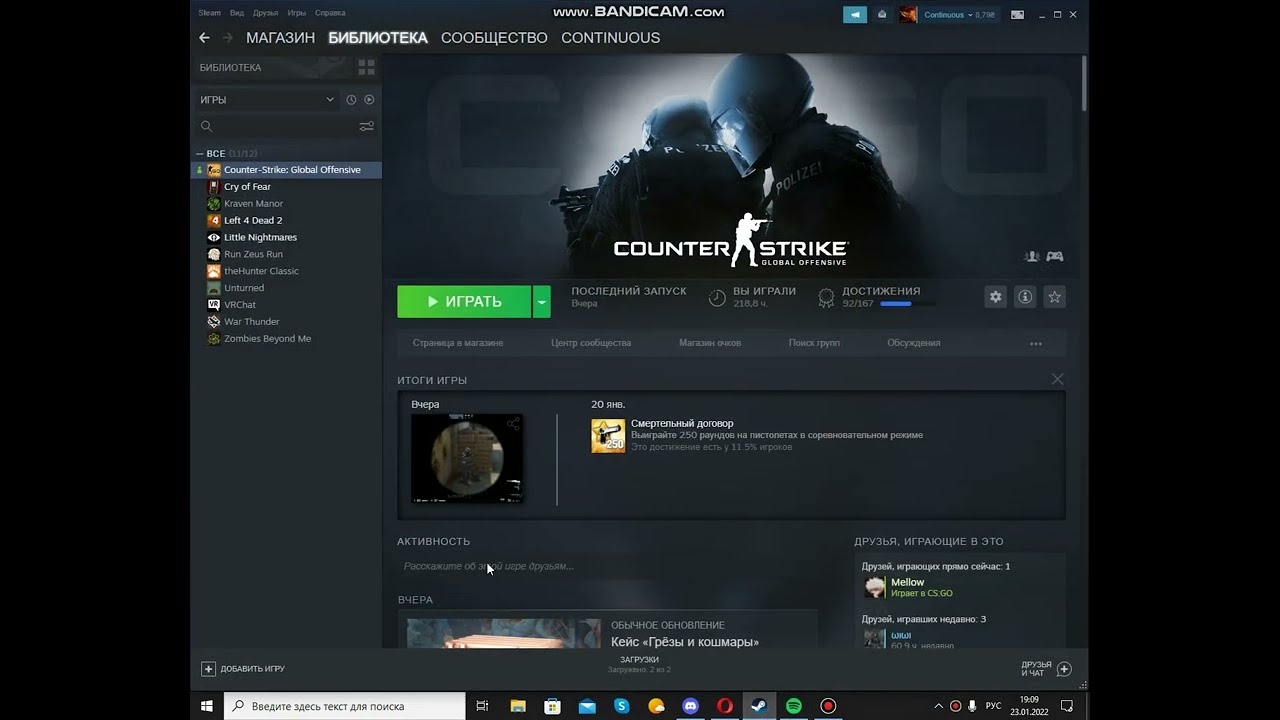Open Поиск групп link

[x=814, y=343]
